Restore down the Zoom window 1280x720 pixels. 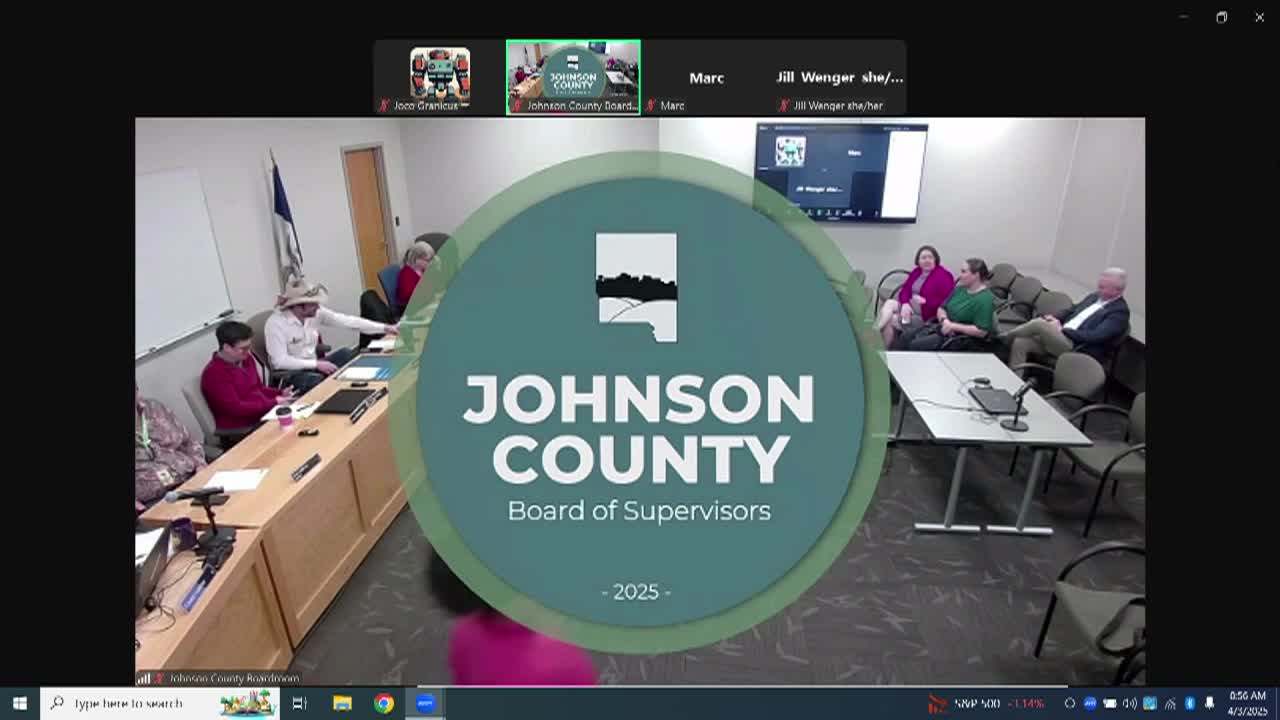1221,17
